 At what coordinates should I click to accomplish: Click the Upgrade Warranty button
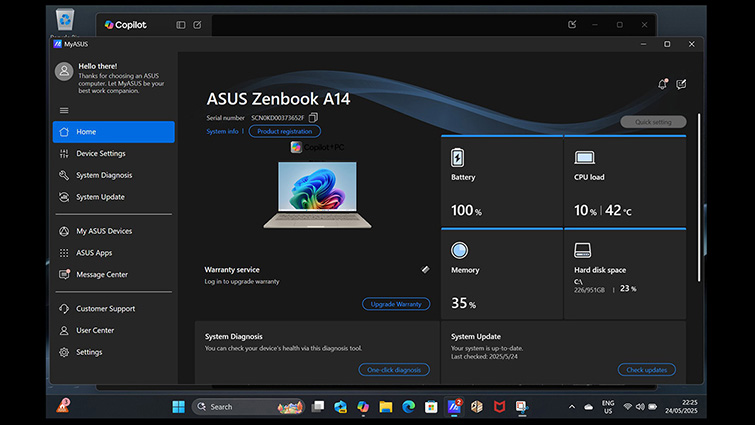click(x=396, y=304)
